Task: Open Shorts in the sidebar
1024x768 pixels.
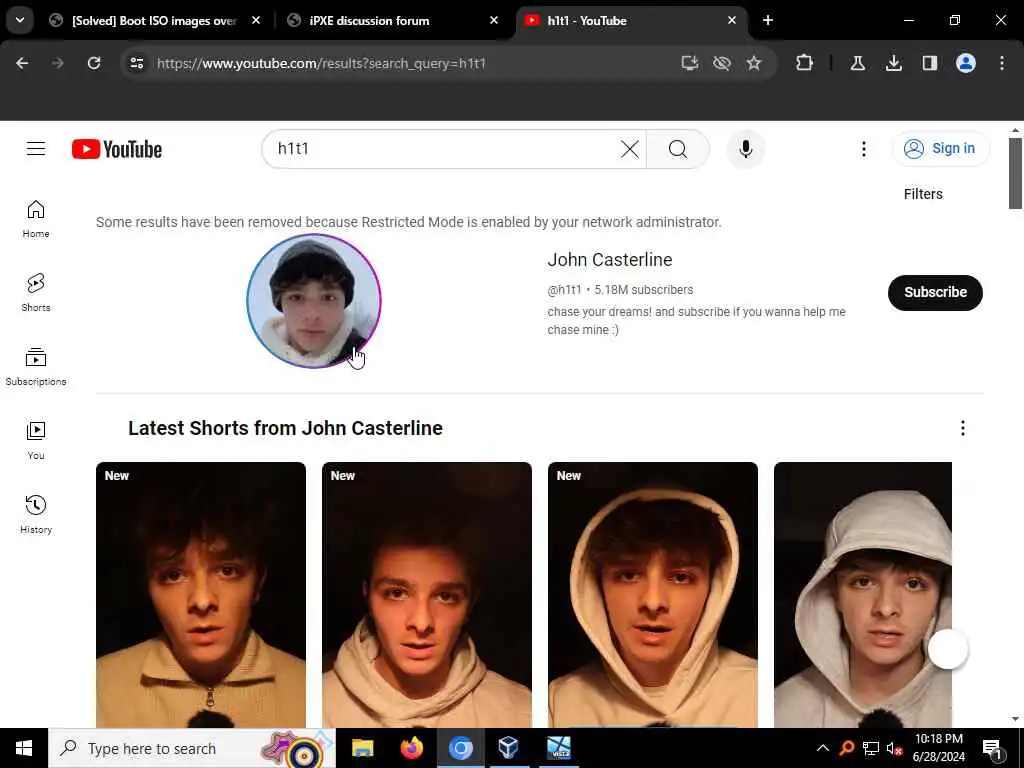Action: tap(36, 293)
